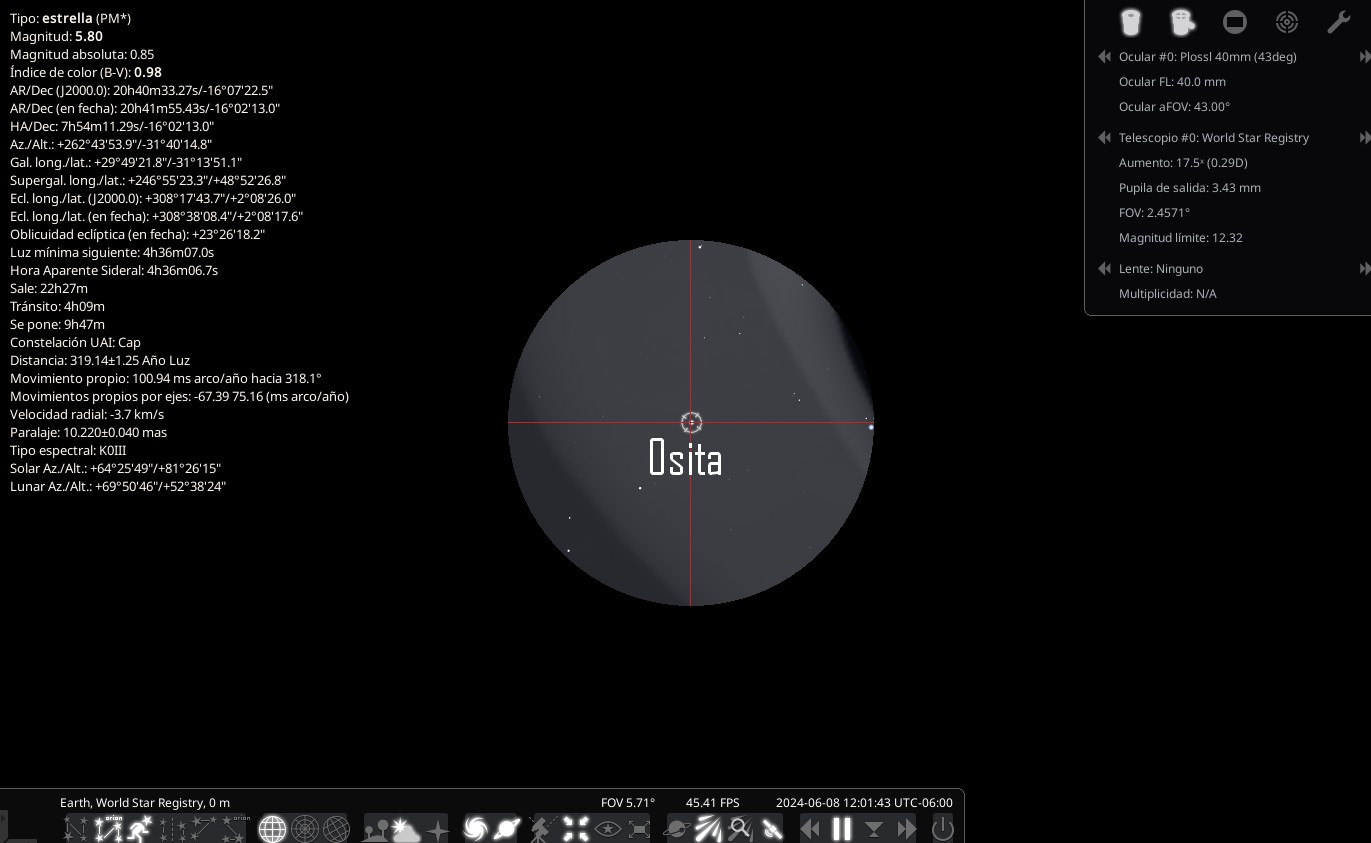1371x843 pixels.
Task: Center view on selected object icon
Action: coord(576,828)
